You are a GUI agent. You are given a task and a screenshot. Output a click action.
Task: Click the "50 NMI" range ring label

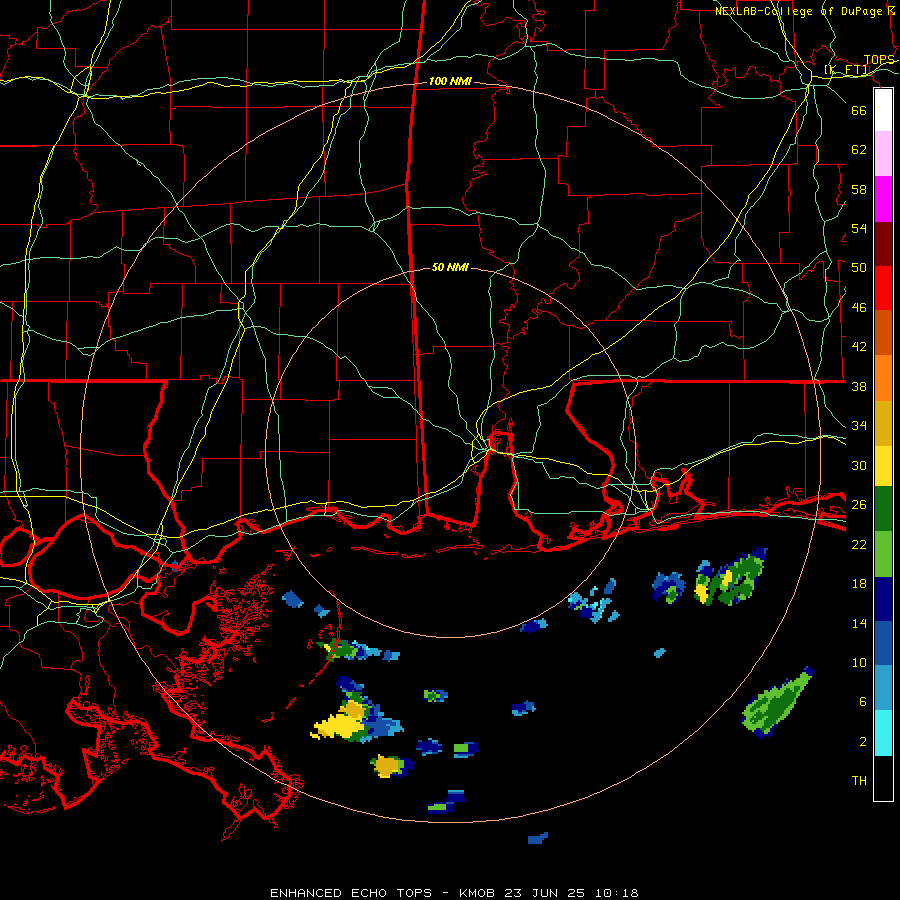450,267
